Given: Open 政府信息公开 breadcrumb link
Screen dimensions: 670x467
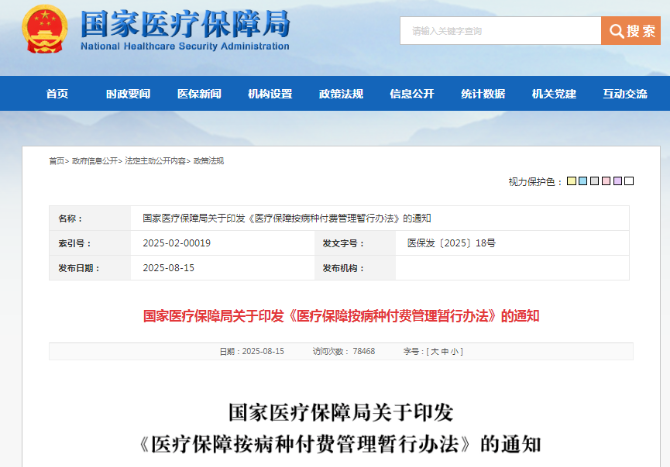Looking at the screenshot, I should [x=94, y=161].
